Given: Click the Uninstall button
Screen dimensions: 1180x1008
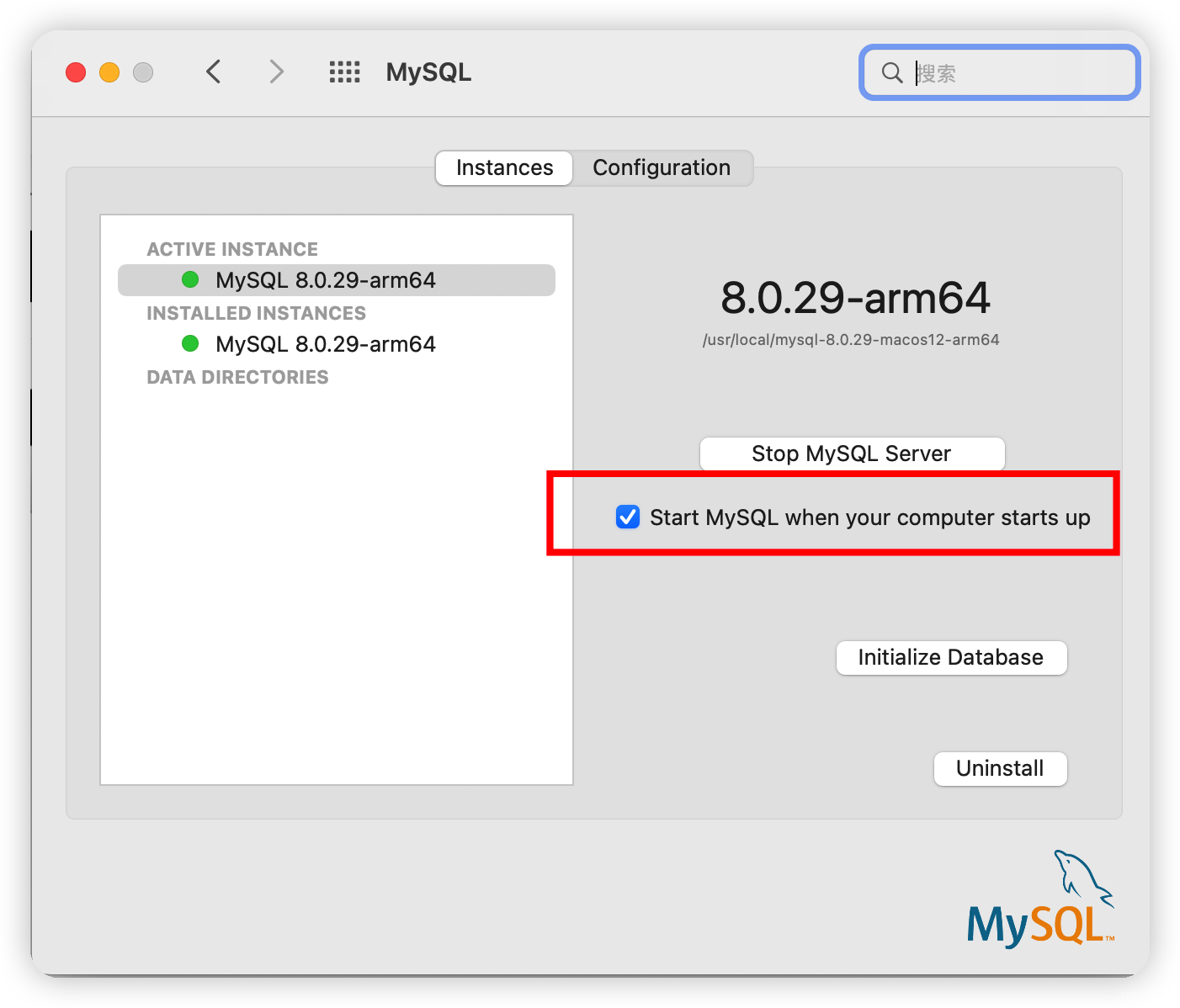Looking at the screenshot, I should [x=1000, y=768].
